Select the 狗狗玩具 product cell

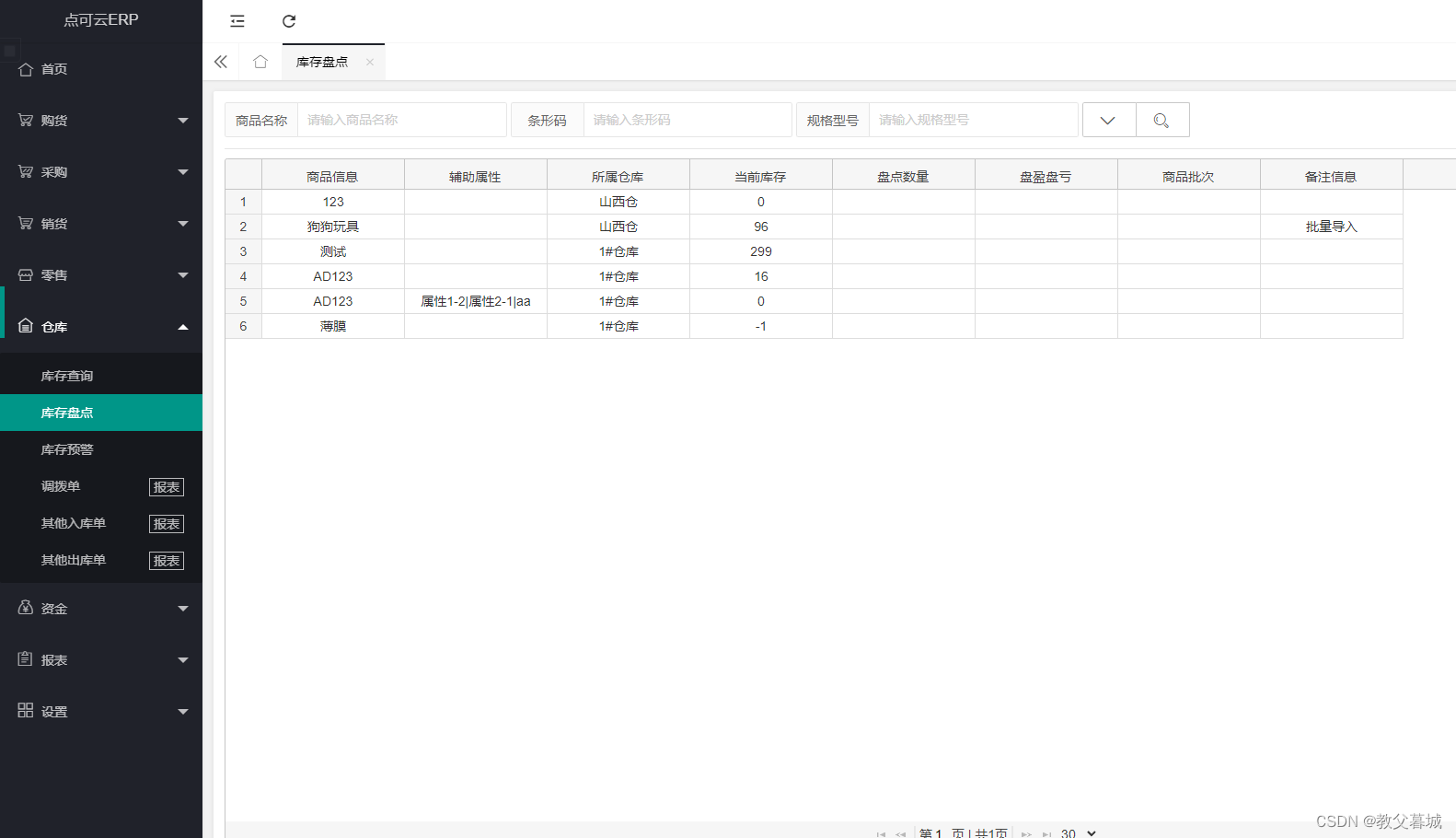[x=333, y=227]
